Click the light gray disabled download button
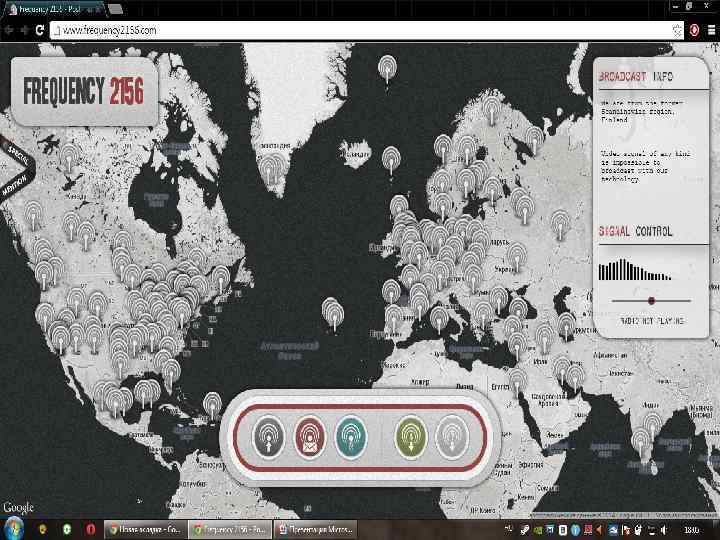Screen dimensions: 720x540 (452, 437)
